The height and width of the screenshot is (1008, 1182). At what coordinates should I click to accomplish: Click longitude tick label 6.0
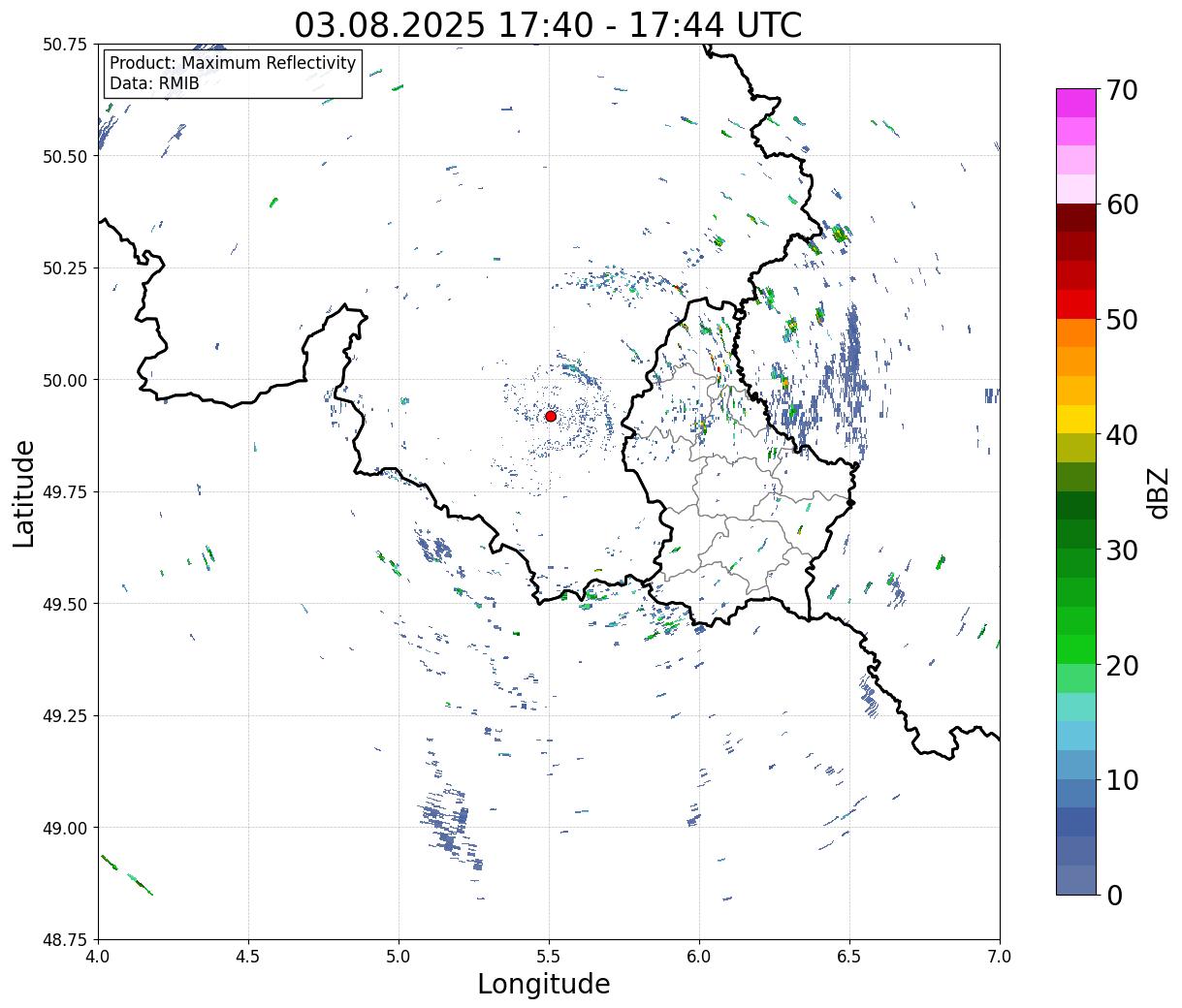699,957
